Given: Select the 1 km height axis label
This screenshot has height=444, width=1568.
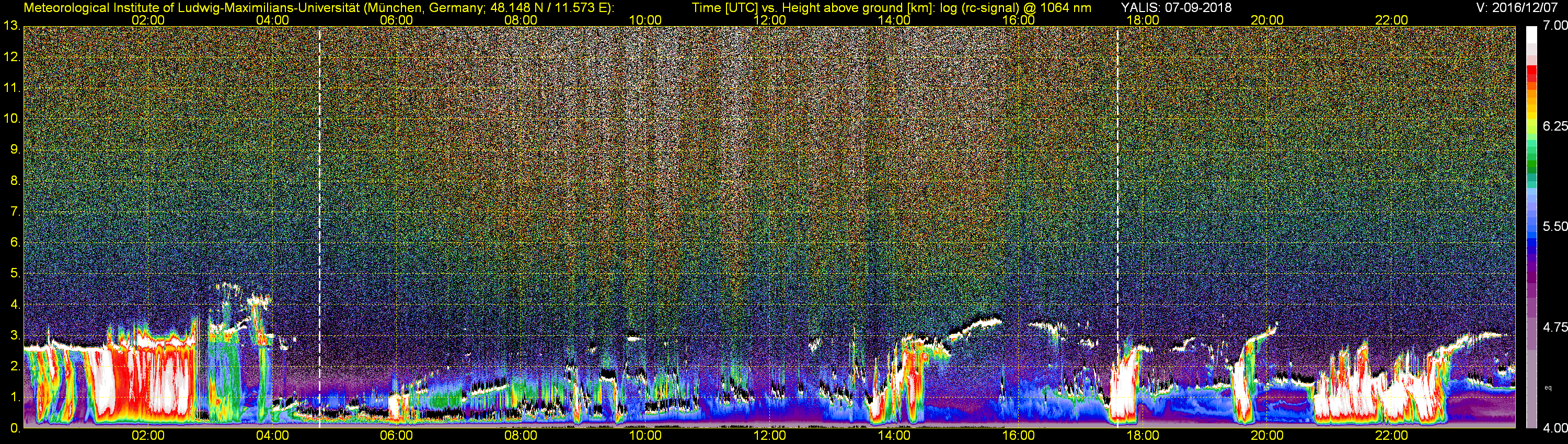Looking at the screenshot, I should point(15,398).
